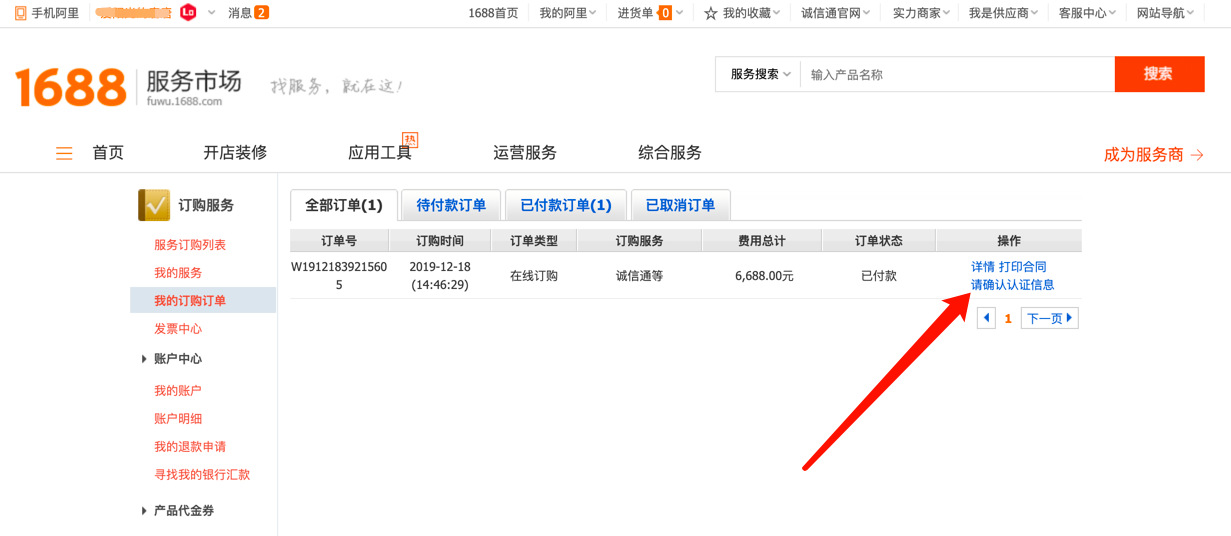Switch to the 待付款订单 tab

pos(451,205)
